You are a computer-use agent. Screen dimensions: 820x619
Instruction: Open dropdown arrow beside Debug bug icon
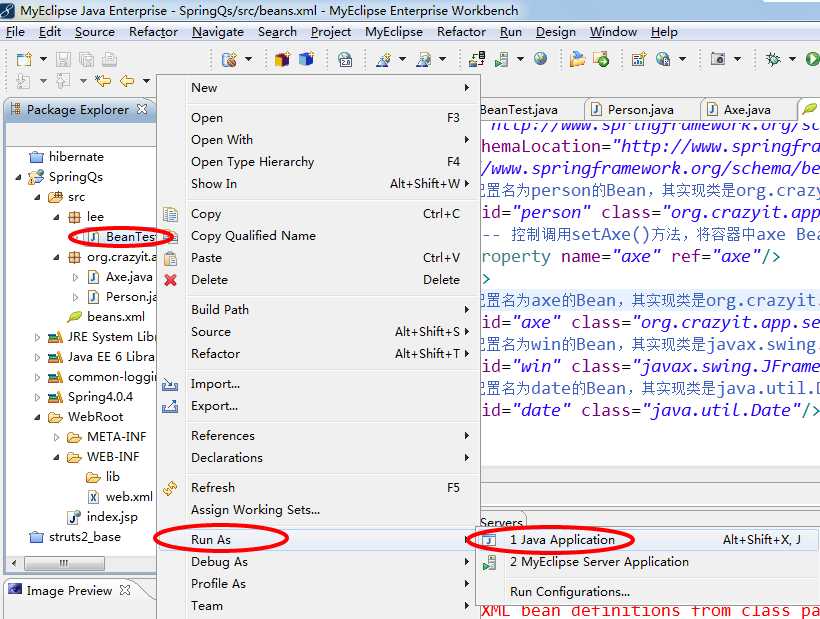pyautogui.click(x=792, y=59)
